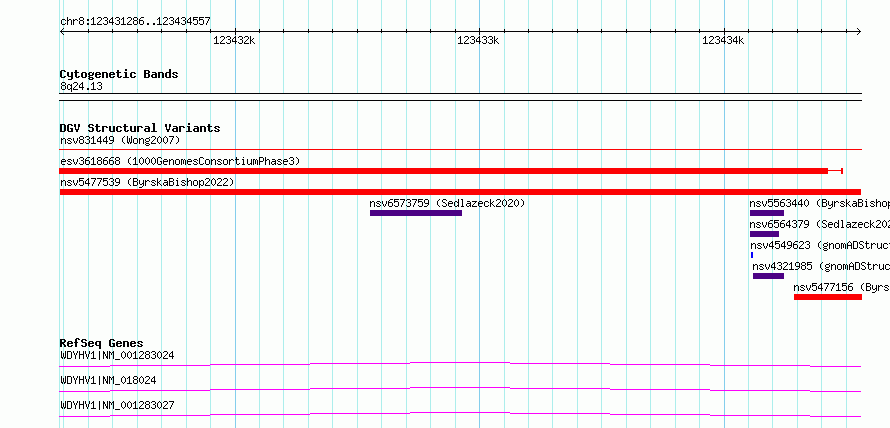Open nsv6573759 (Sedlazeck2020) variant label
Viewport: 890px width, 428px height.
(x=447, y=203)
